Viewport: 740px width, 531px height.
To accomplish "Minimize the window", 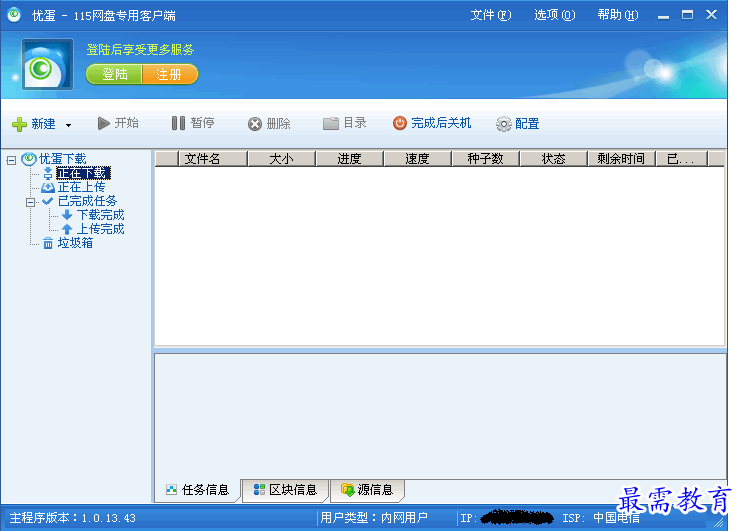I will click(x=663, y=16).
